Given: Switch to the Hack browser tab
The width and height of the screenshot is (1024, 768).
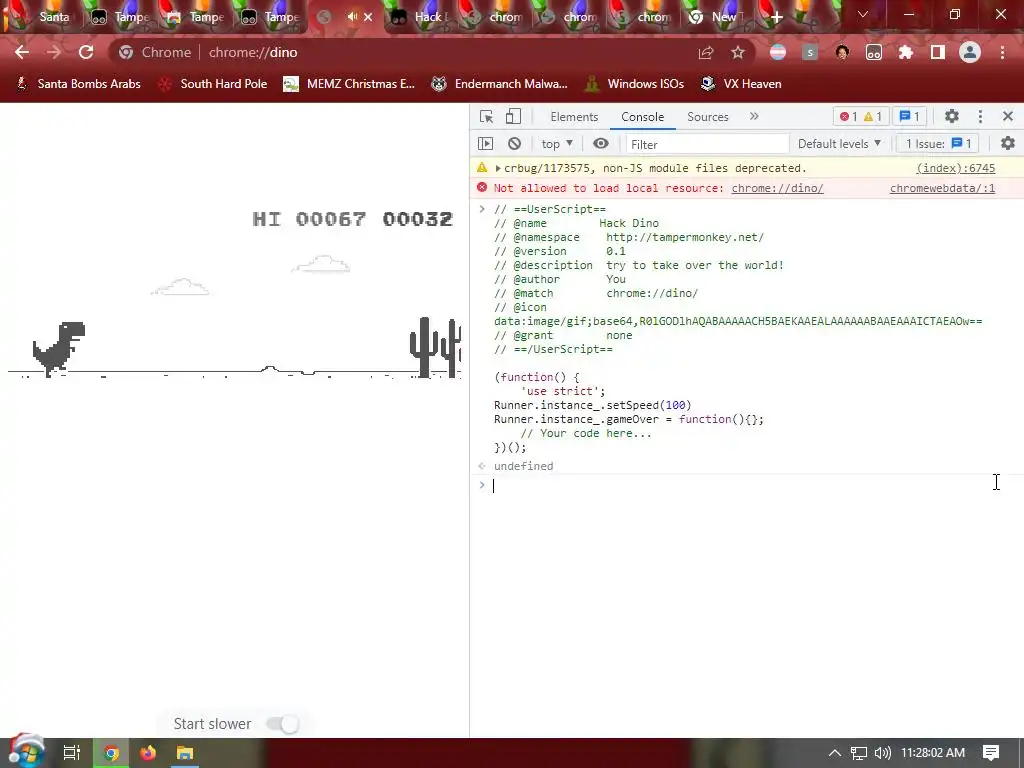Looking at the screenshot, I should (420, 17).
